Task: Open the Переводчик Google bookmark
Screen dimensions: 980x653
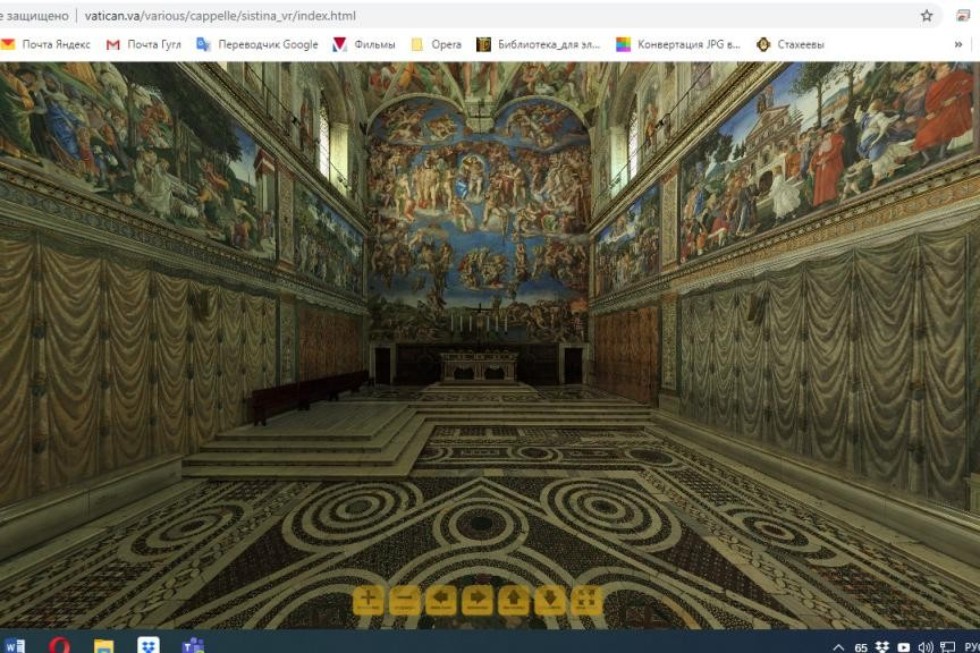Action: (257, 44)
